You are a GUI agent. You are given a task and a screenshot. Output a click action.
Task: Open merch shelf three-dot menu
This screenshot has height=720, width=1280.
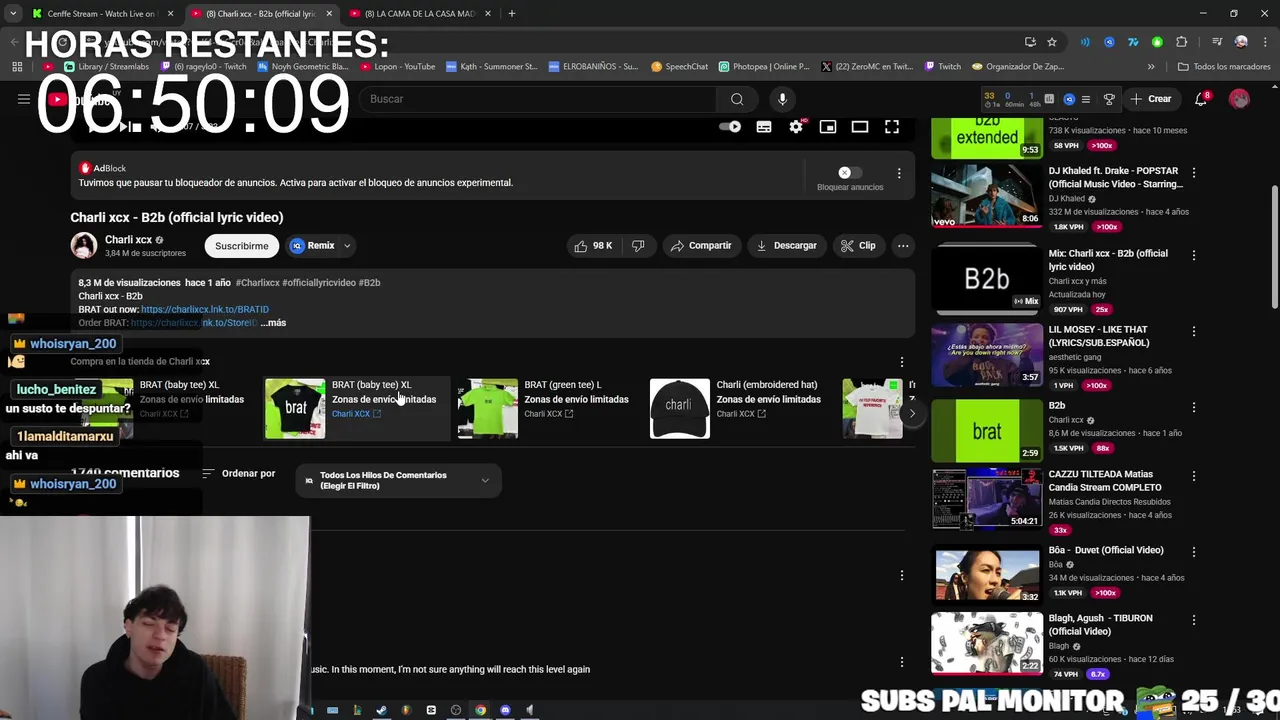(x=902, y=362)
